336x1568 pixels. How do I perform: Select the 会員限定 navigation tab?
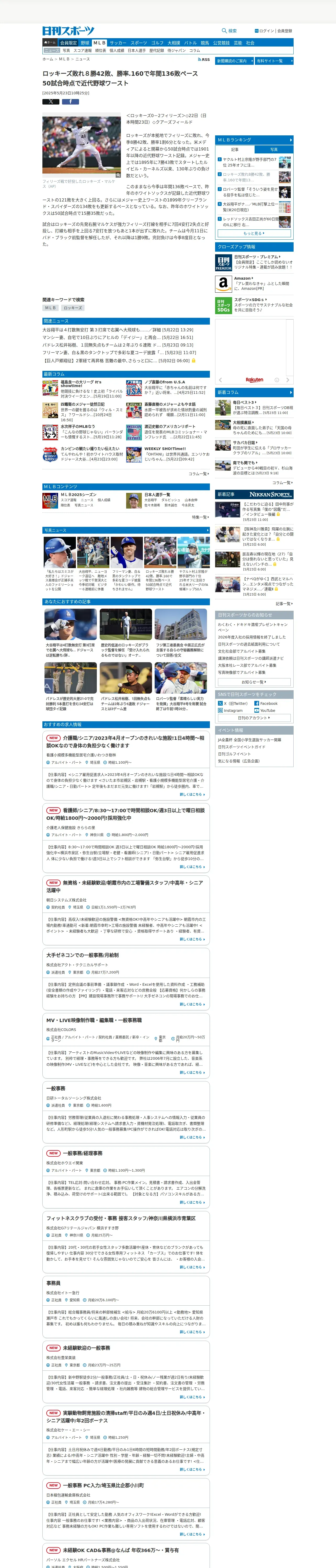[x=68, y=43]
